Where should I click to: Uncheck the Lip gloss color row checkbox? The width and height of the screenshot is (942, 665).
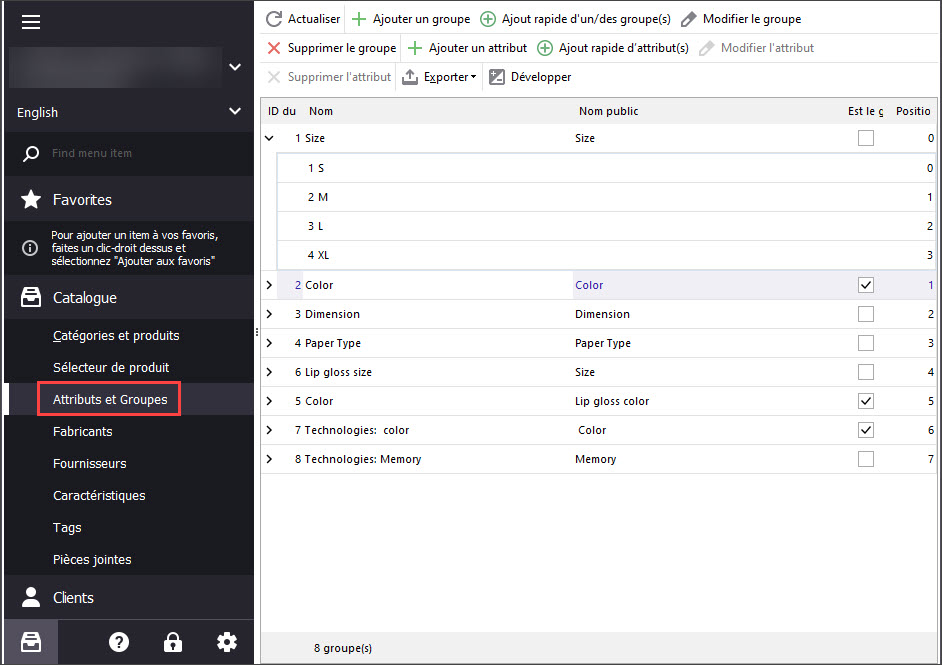point(866,401)
